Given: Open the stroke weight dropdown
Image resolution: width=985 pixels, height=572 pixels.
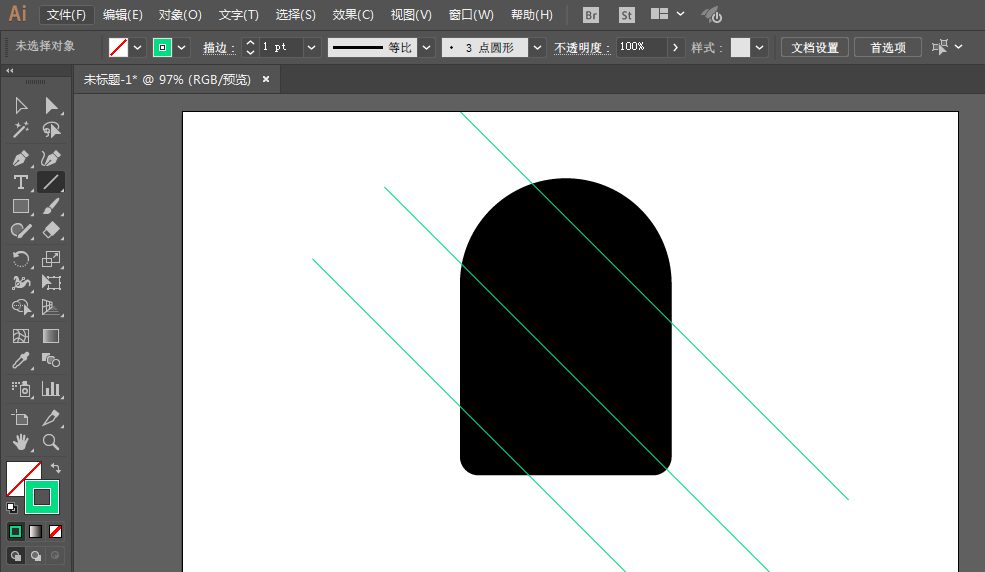Looking at the screenshot, I should (x=312, y=48).
